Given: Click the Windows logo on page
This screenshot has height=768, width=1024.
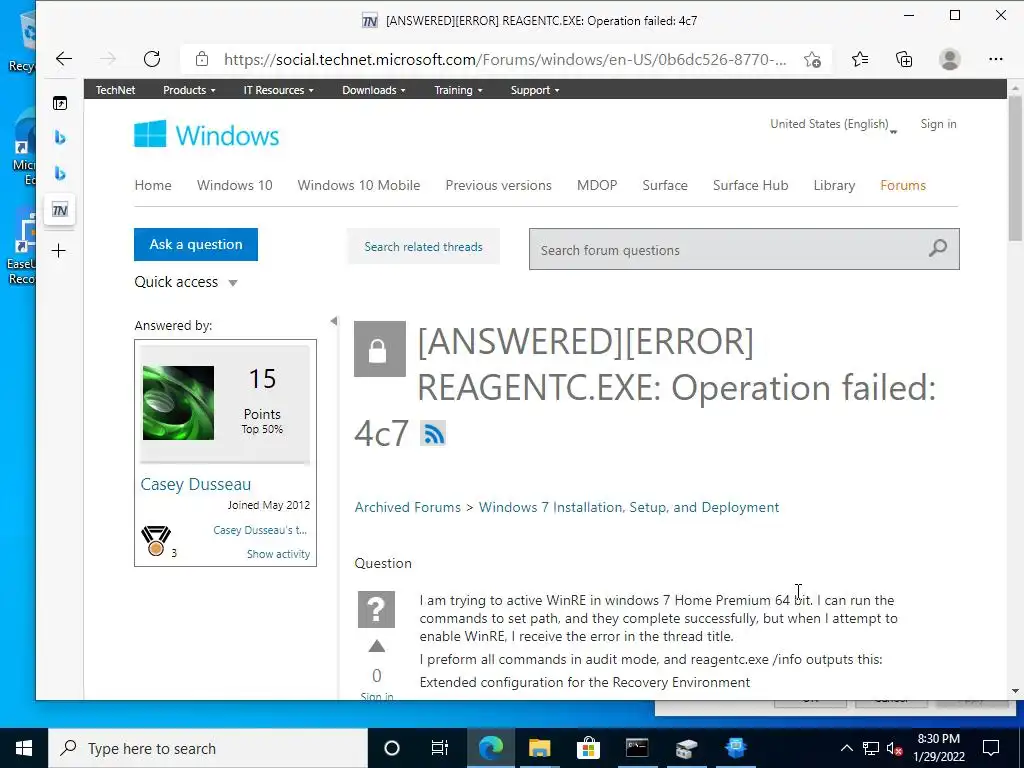Looking at the screenshot, I should point(206,135).
